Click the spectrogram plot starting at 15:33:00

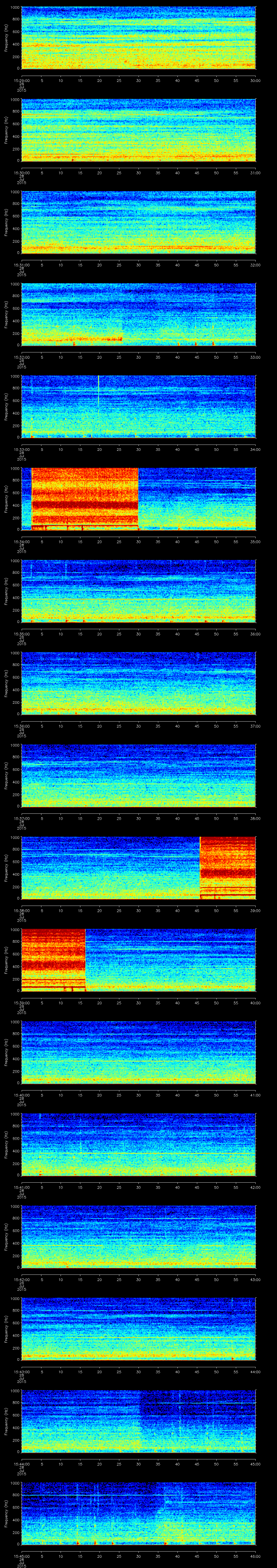click(x=138, y=407)
